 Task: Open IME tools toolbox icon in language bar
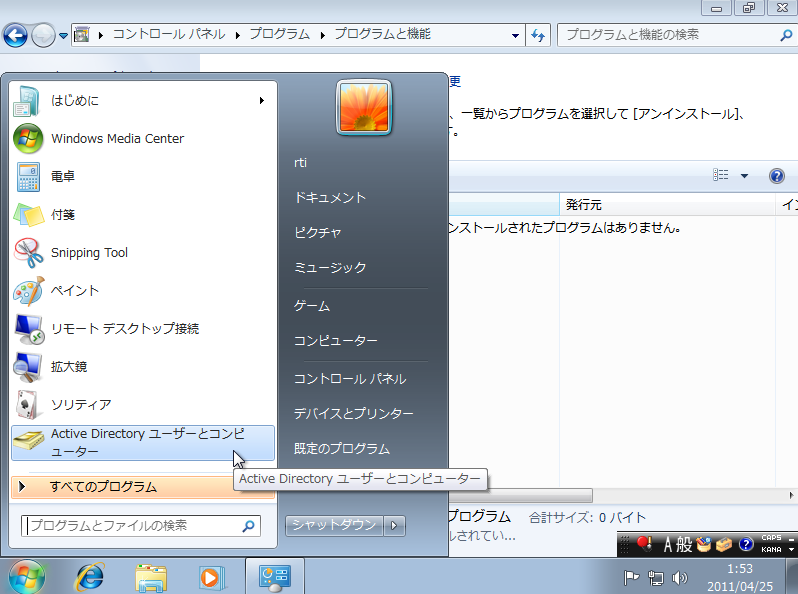tap(724, 545)
